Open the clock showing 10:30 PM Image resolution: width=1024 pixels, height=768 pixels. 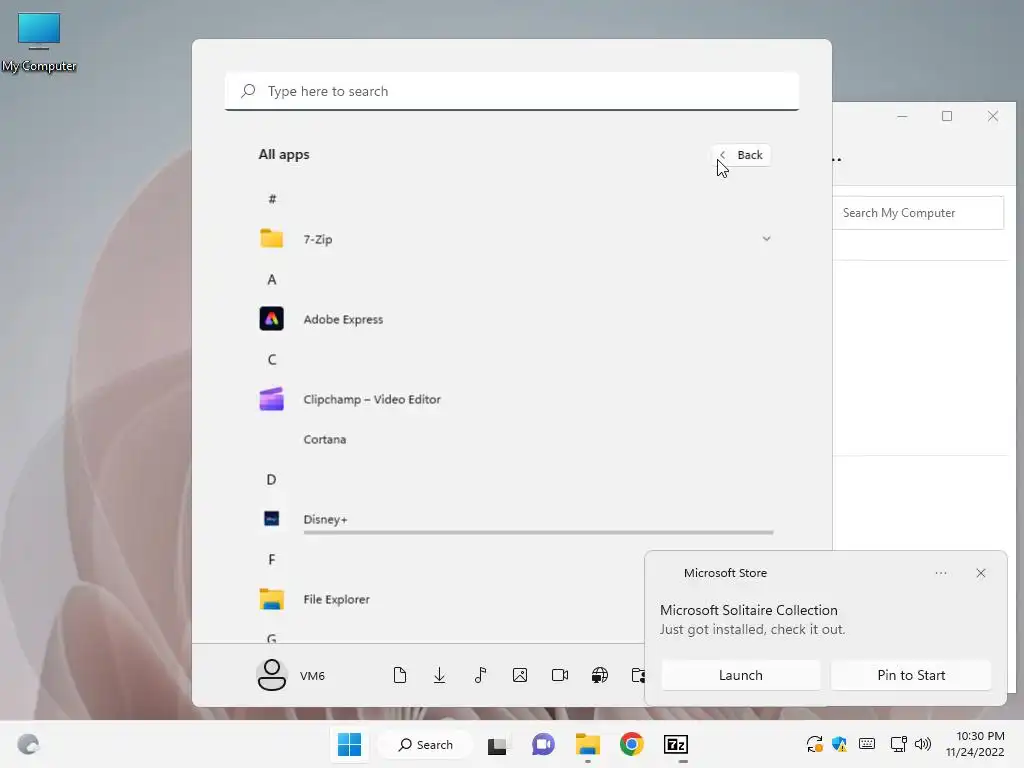pos(976,744)
